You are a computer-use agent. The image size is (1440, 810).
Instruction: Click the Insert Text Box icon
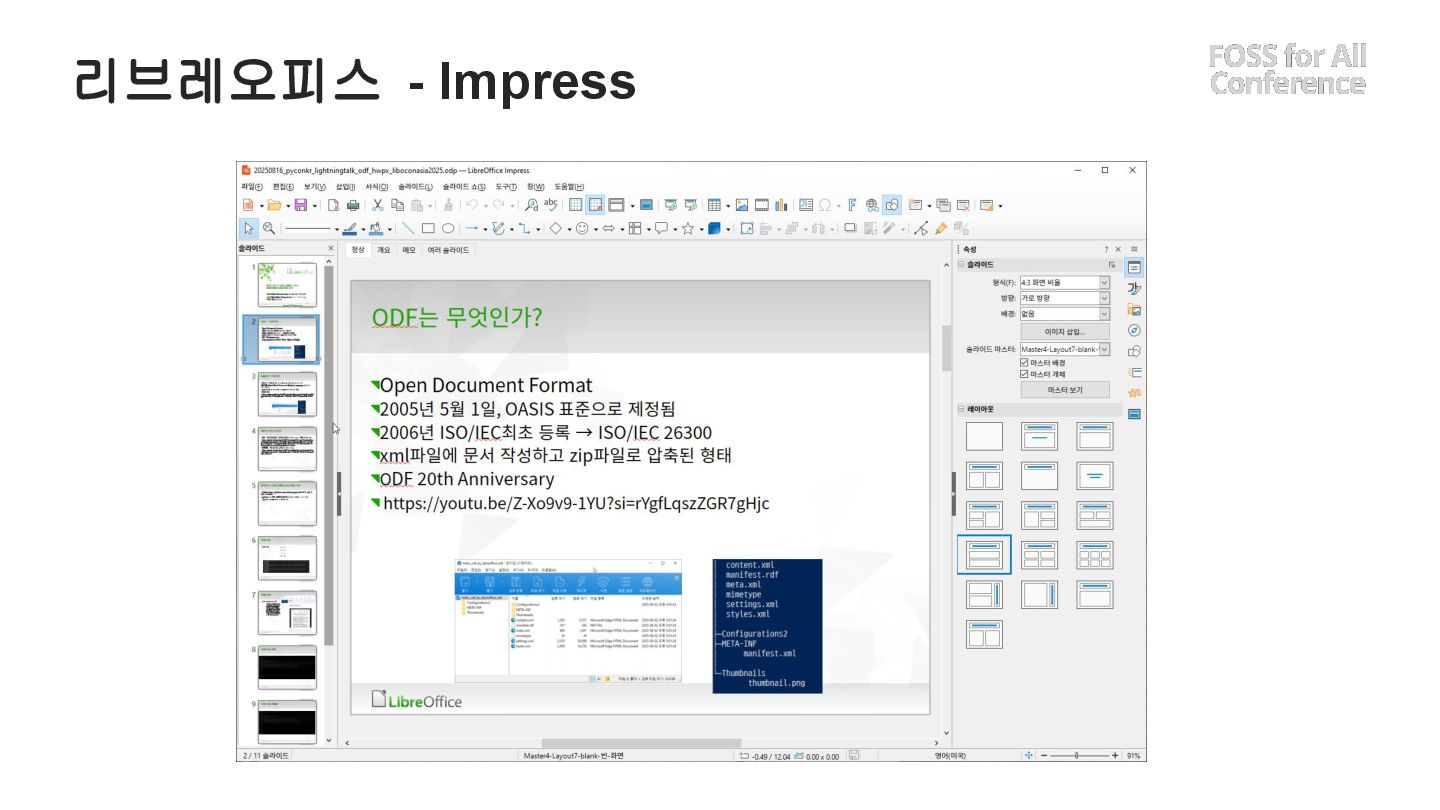806,205
